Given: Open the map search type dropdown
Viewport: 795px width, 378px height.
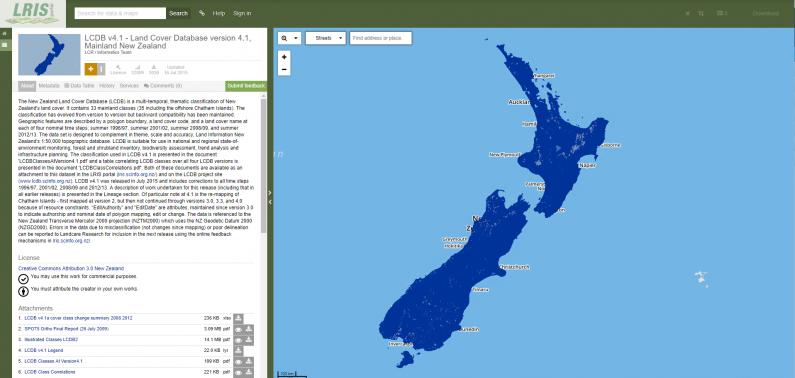Looking at the screenshot, I should [290, 38].
